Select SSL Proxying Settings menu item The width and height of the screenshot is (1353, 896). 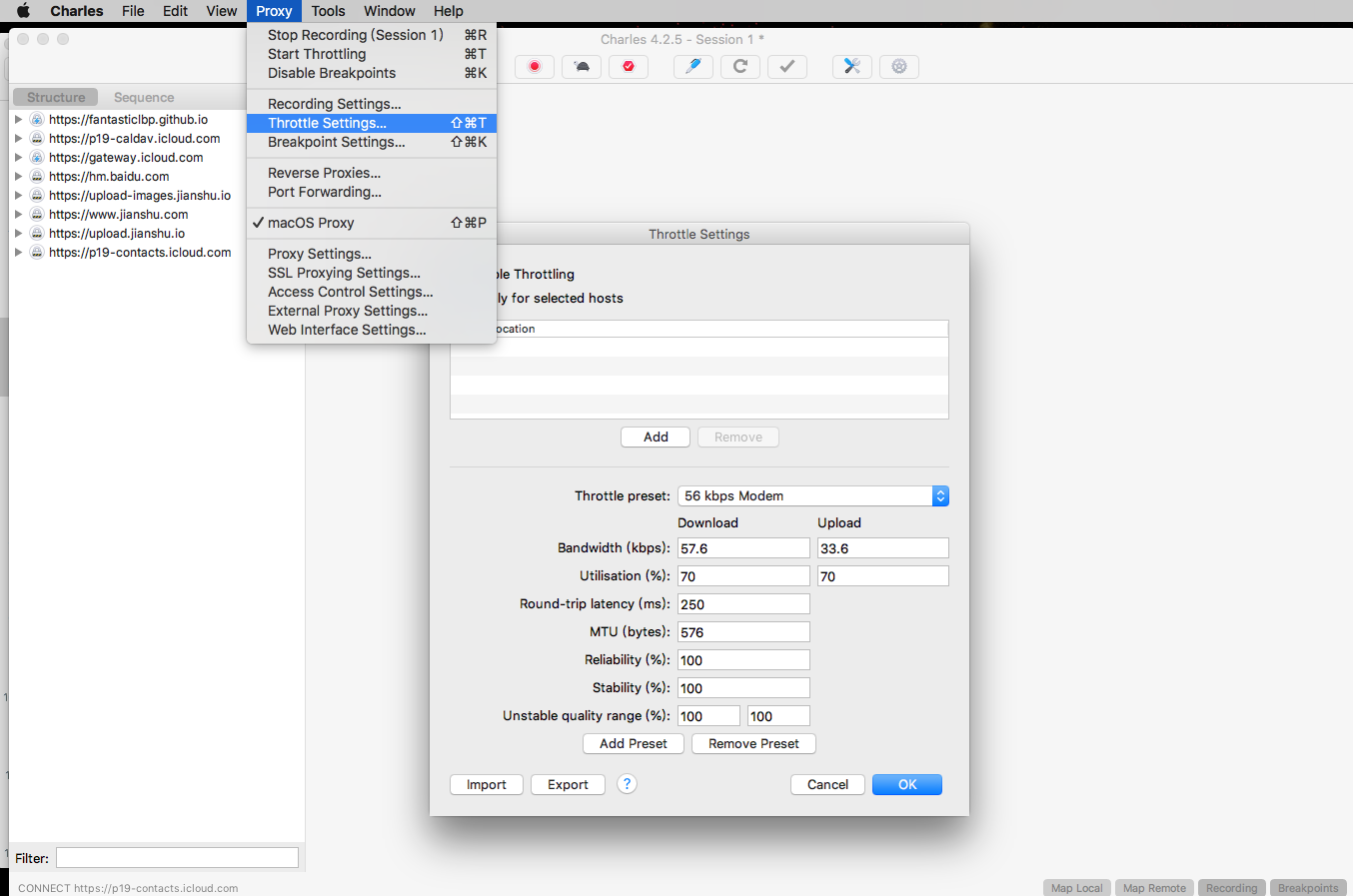pyautogui.click(x=344, y=273)
